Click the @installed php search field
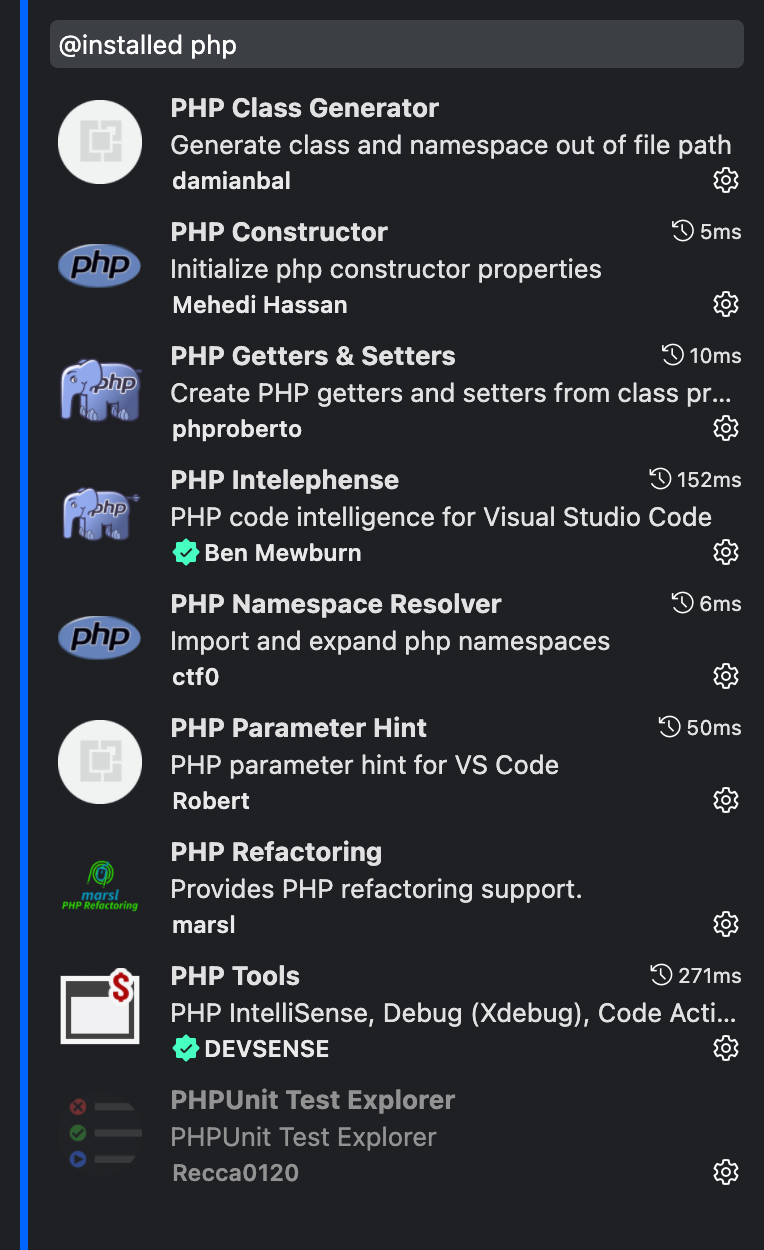 (x=396, y=44)
